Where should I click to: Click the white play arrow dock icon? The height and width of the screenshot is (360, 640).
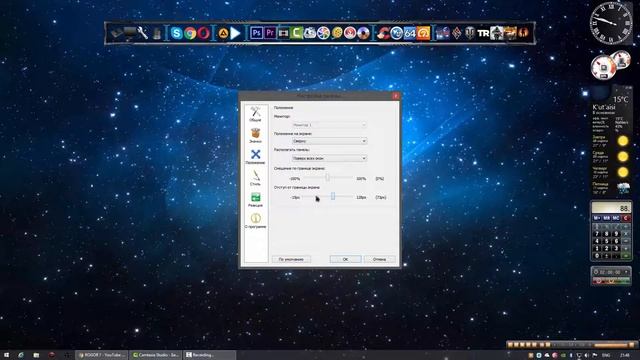tap(236, 33)
